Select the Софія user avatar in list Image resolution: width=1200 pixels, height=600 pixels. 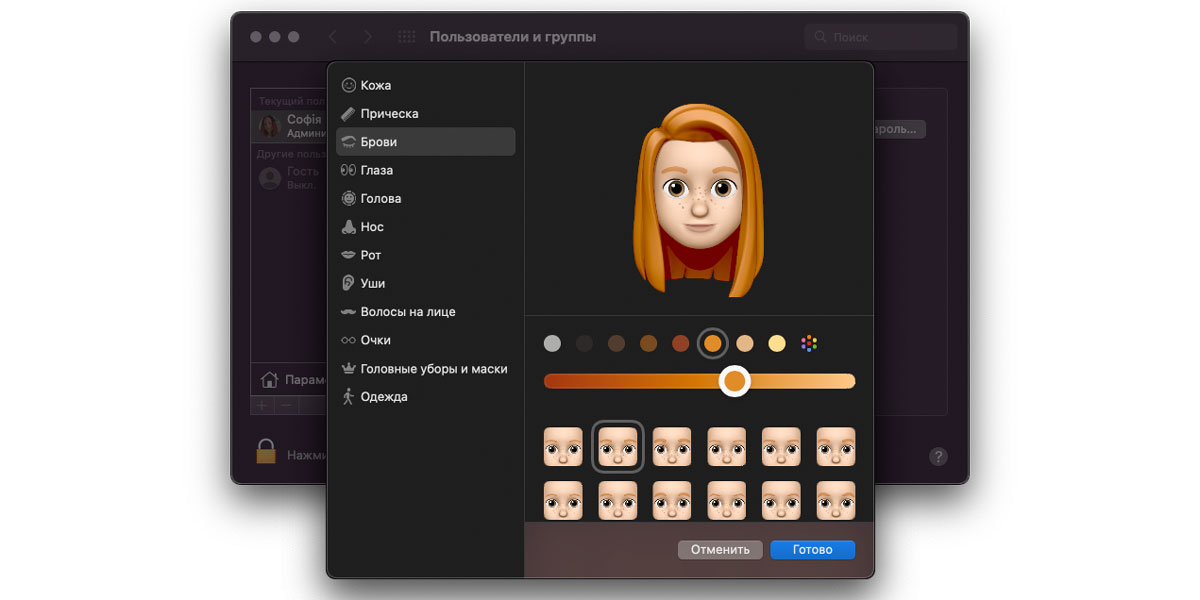point(270,126)
